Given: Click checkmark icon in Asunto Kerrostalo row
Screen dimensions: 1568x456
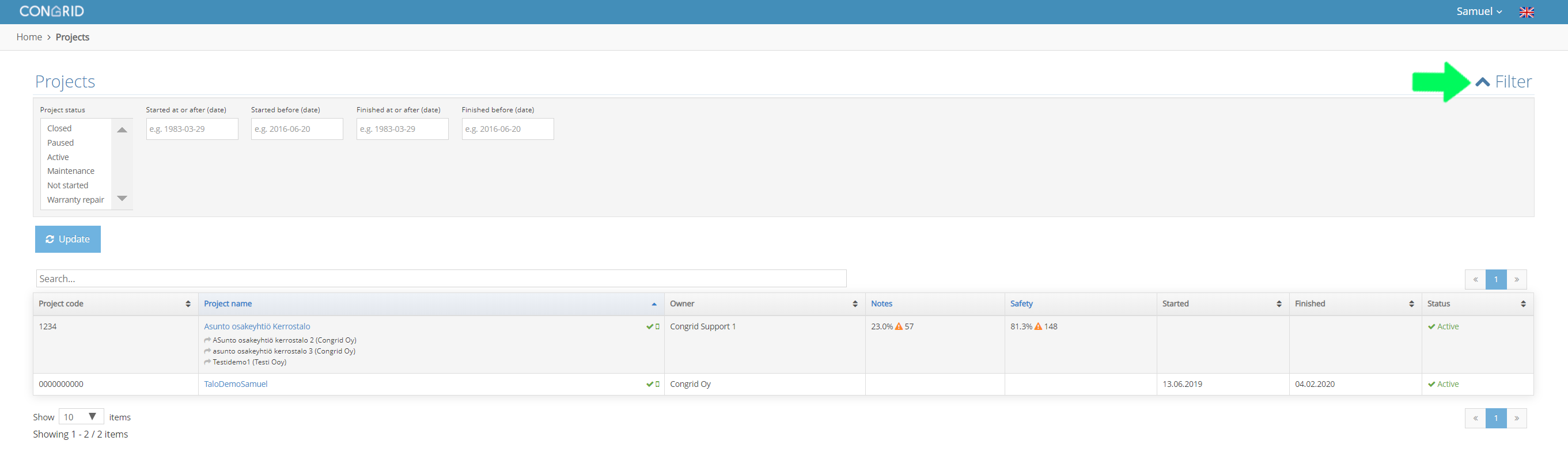Looking at the screenshot, I should 649,327.
